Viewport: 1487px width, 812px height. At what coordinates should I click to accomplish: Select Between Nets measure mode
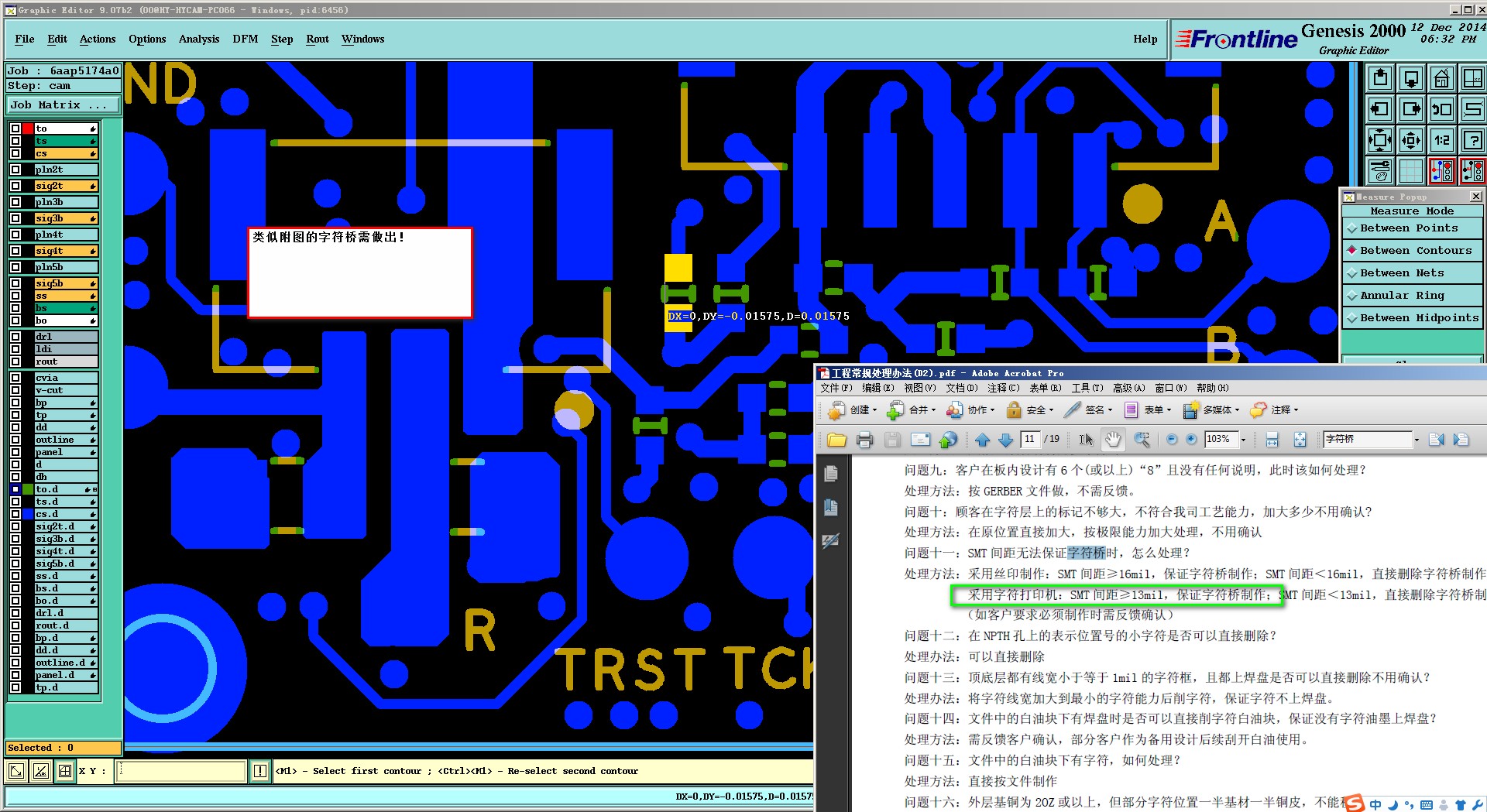[x=1413, y=273]
